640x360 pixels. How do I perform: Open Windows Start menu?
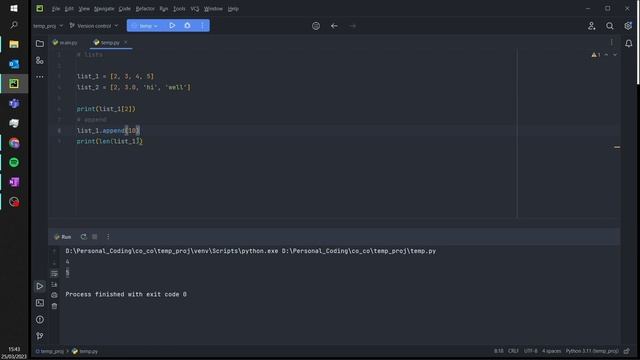pos(14,8)
